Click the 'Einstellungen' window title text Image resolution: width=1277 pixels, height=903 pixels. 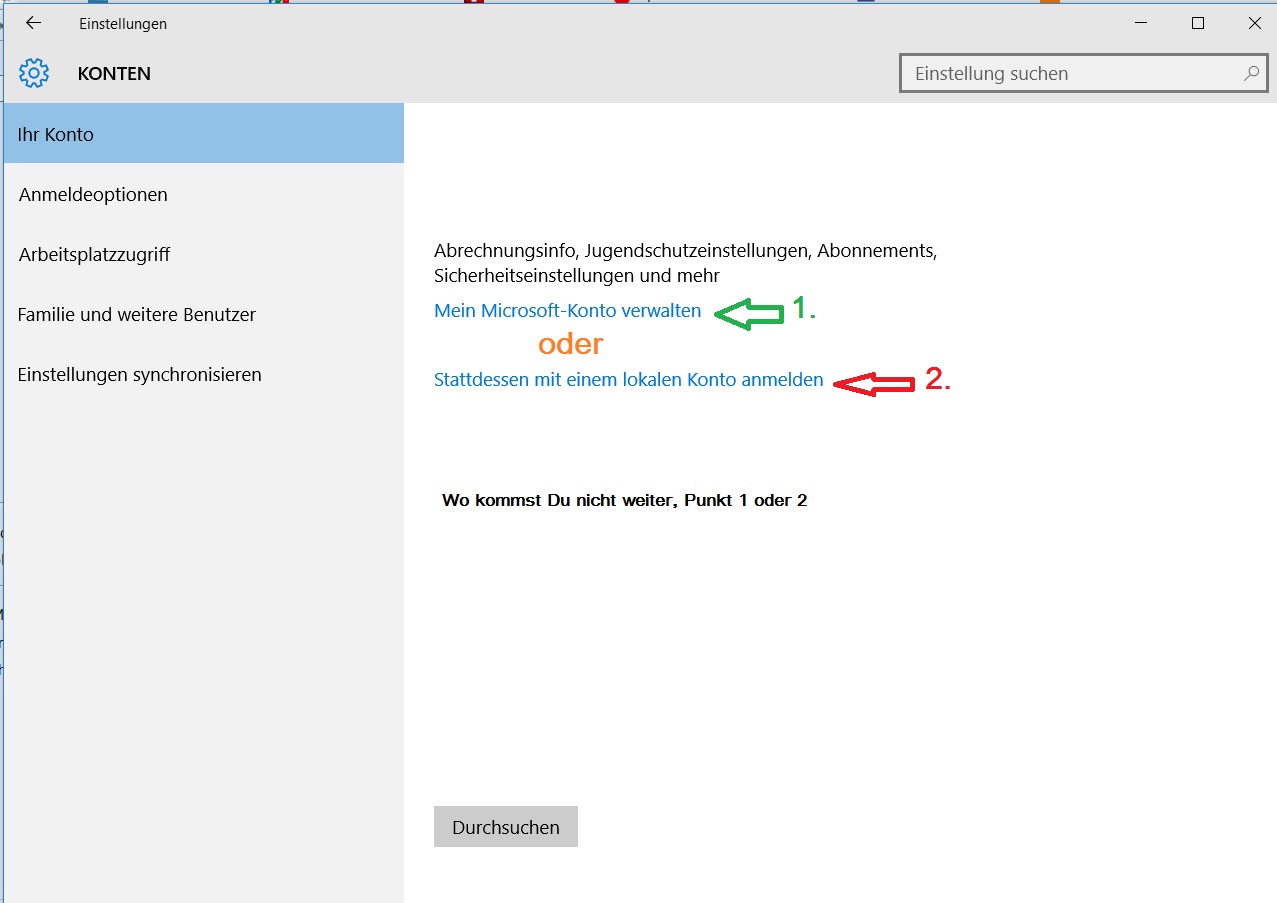tap(123, 24)
